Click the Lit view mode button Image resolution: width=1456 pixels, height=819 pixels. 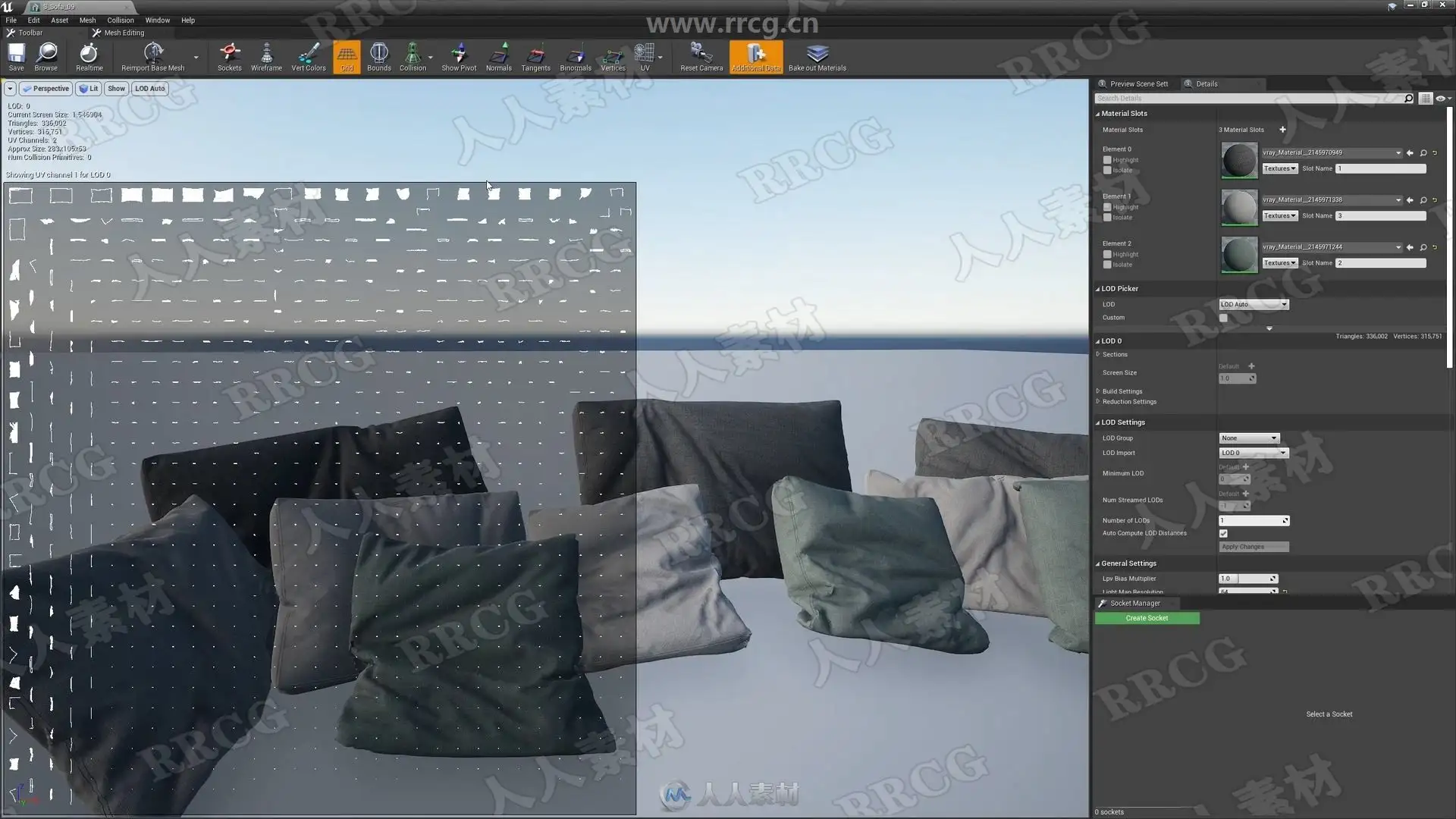tap(89, 89)
